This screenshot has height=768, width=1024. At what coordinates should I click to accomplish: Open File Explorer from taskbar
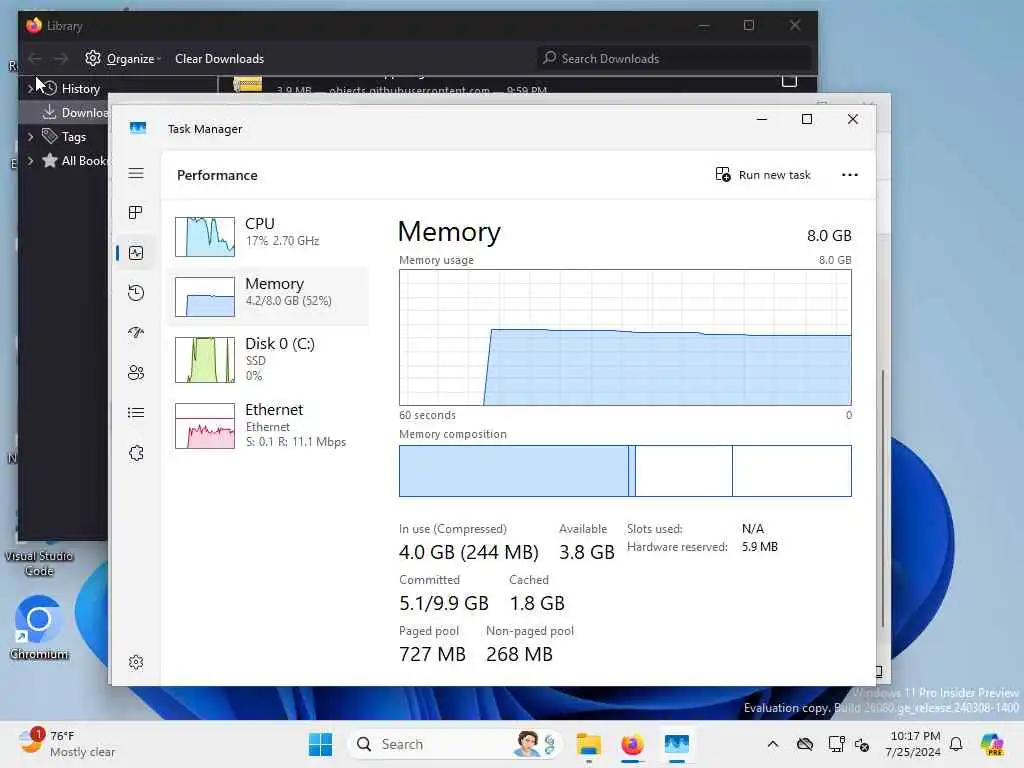[588, 744]
